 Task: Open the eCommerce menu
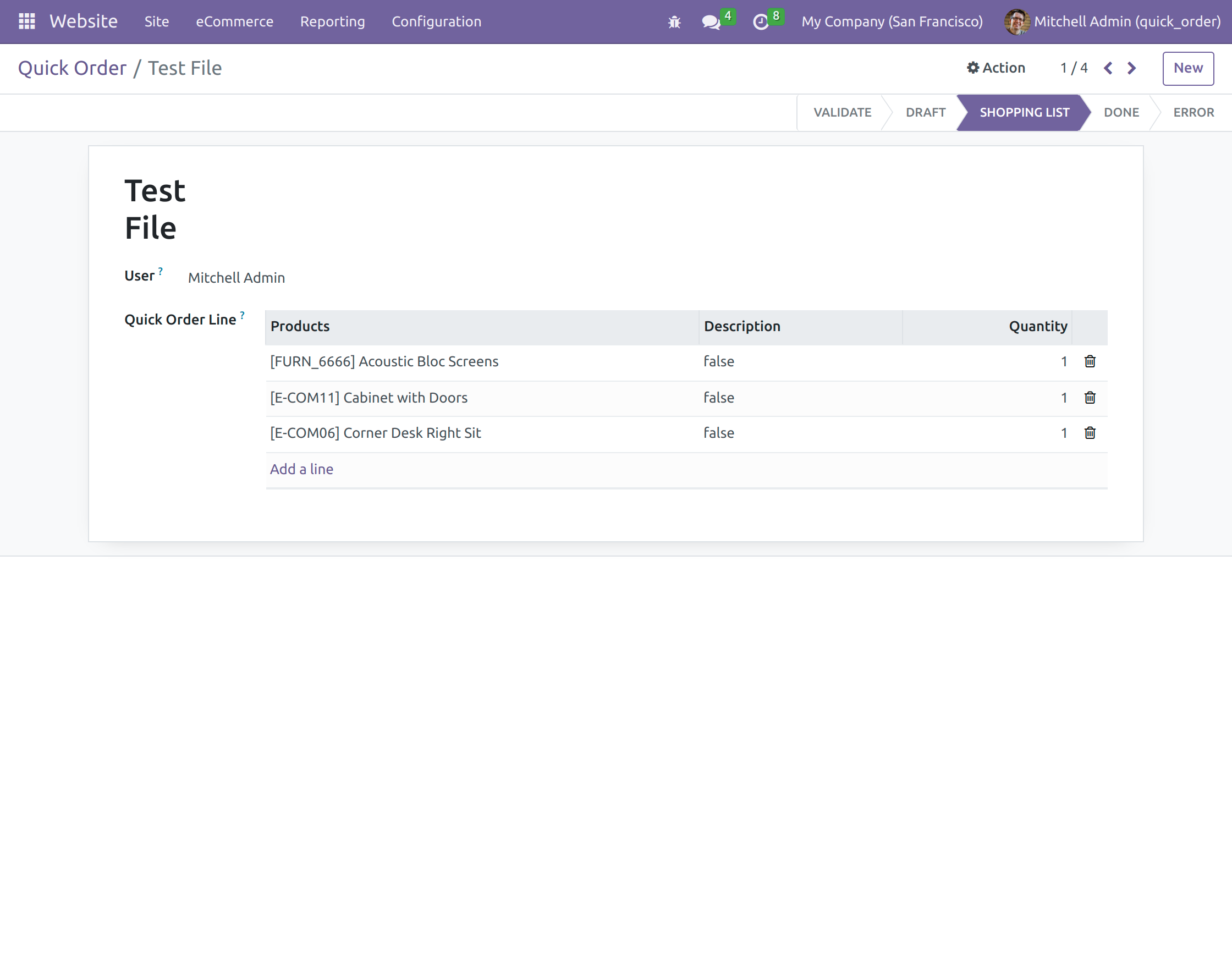(x=234, y=21)
